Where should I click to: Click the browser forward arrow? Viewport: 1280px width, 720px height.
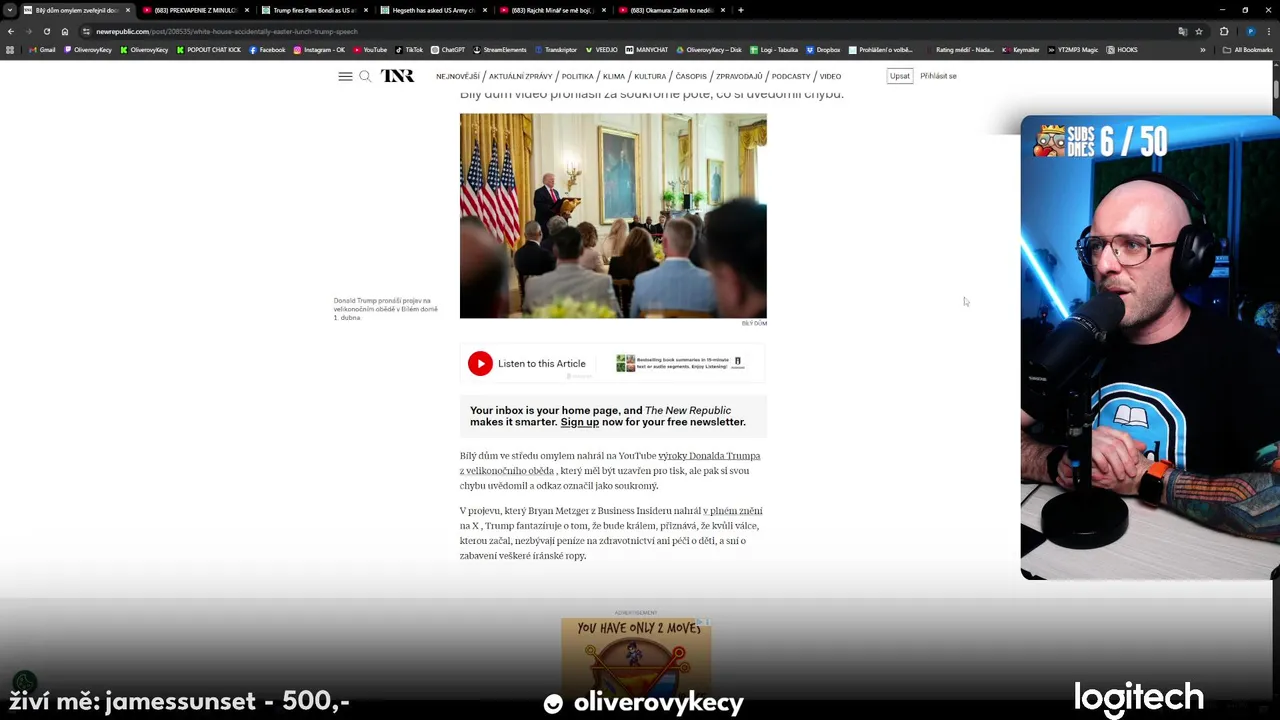[x=28, y=31]
